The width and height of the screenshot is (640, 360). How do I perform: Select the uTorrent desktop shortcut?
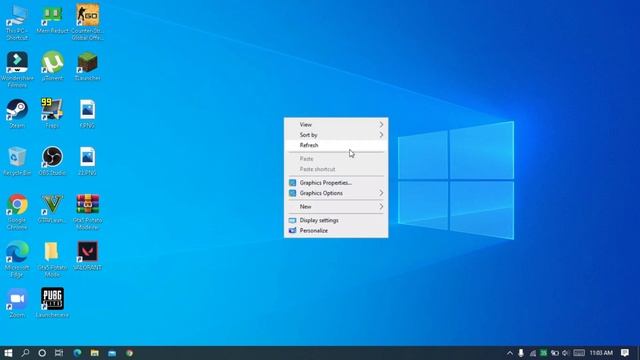(52, 67)
